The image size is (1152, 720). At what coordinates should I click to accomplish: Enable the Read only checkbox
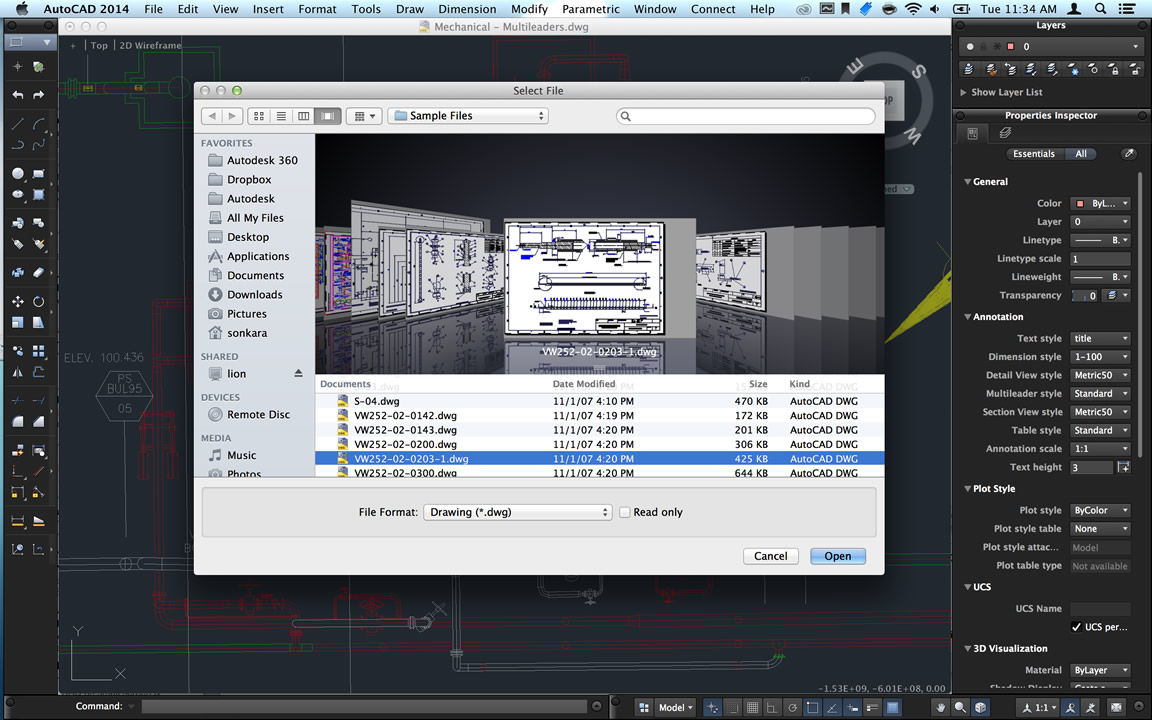(624, 512)
